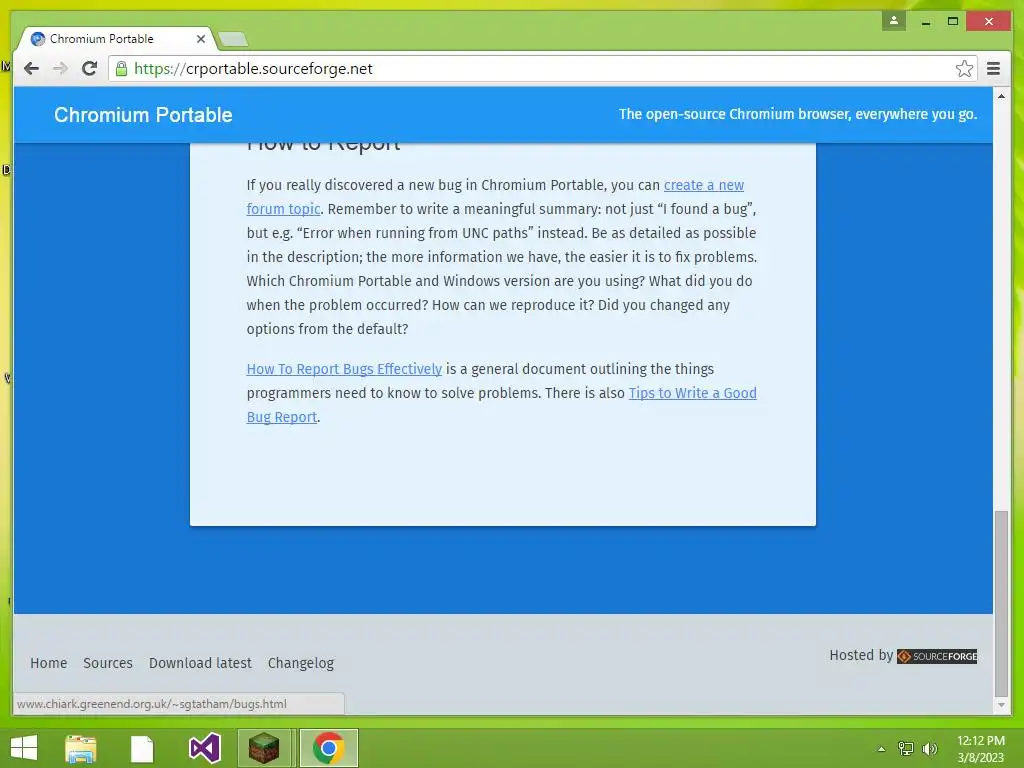Screen dimensions: 1024x768
Task: Open Changelog in the footer
Action: click(300, 664)
